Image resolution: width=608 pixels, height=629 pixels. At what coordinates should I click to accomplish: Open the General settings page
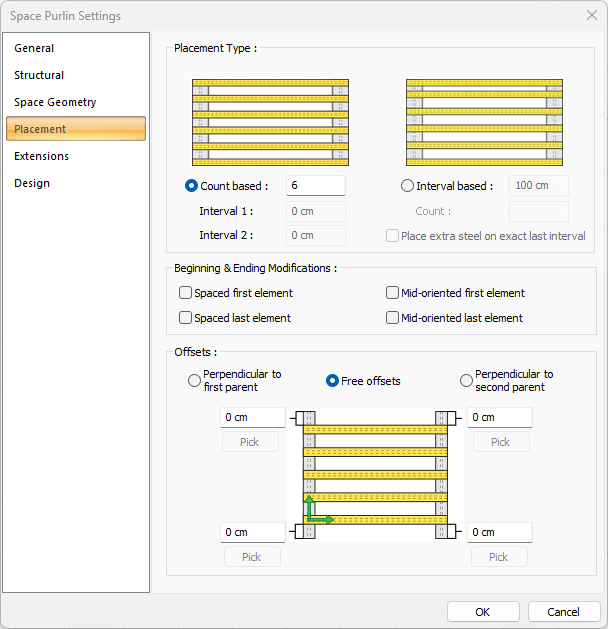[34, 48]
